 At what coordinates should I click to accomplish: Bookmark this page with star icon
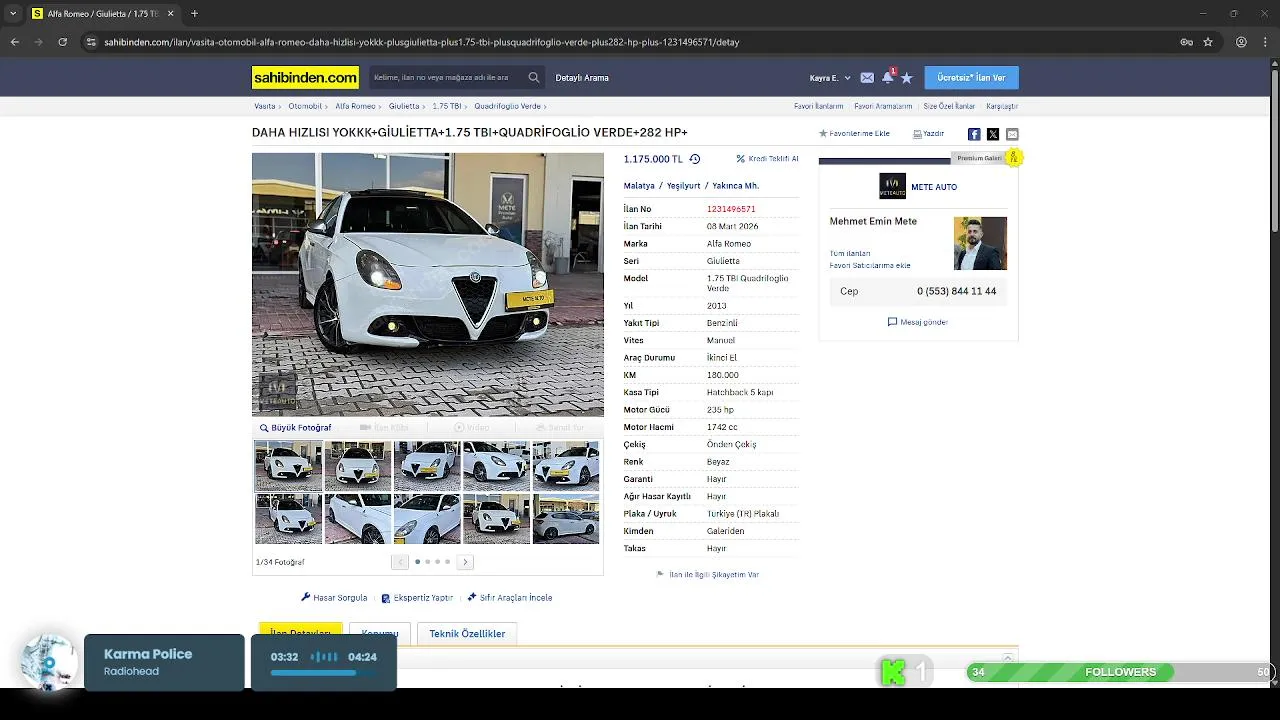[x=1208, y=42]
